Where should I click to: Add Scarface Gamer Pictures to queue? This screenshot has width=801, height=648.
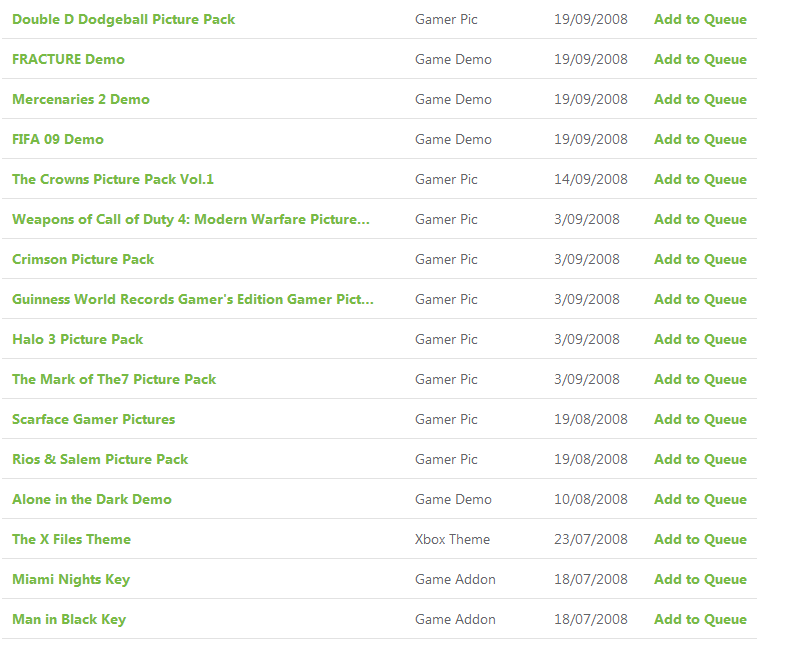point(700,419)
